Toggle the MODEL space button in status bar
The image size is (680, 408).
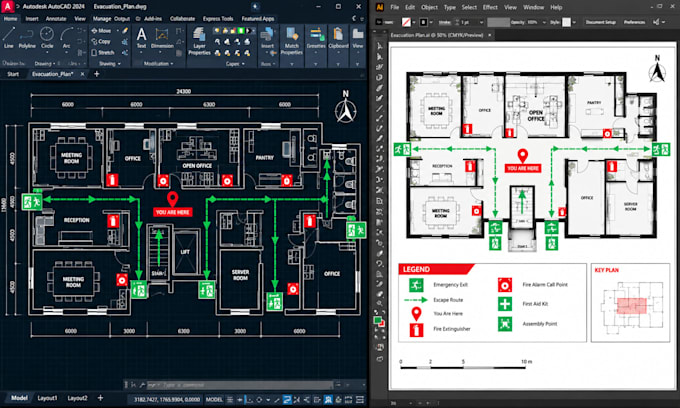(214, 399)
